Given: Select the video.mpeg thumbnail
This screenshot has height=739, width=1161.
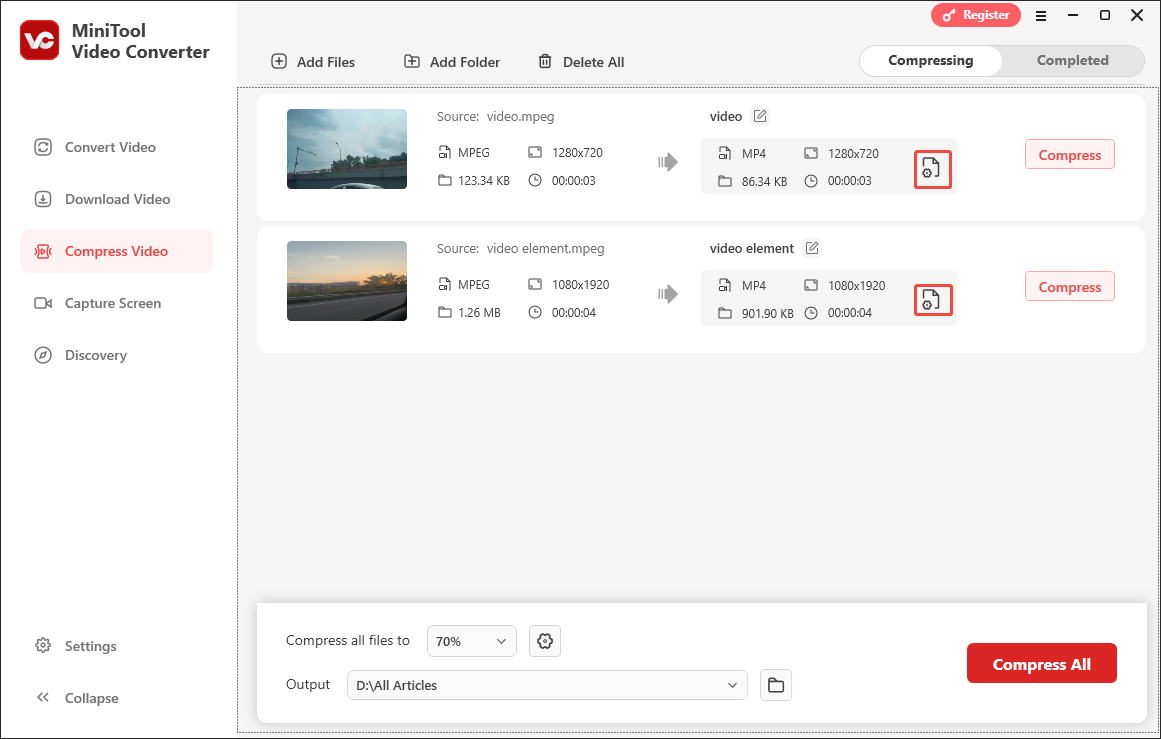Looking at the screenshot, I should [x=347, y=149].
